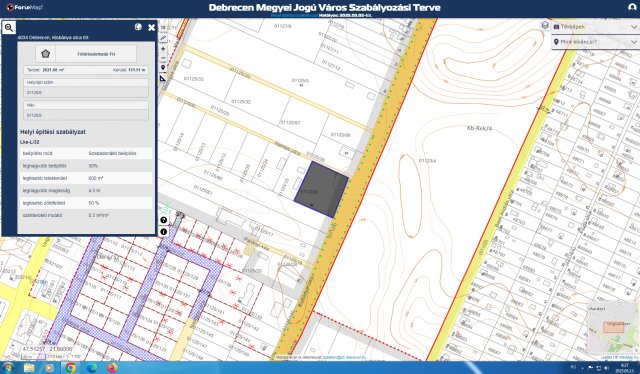The height and width of the screenshot is (374, 640).
Task: Click the Földrészletek button
Action: 96,54
